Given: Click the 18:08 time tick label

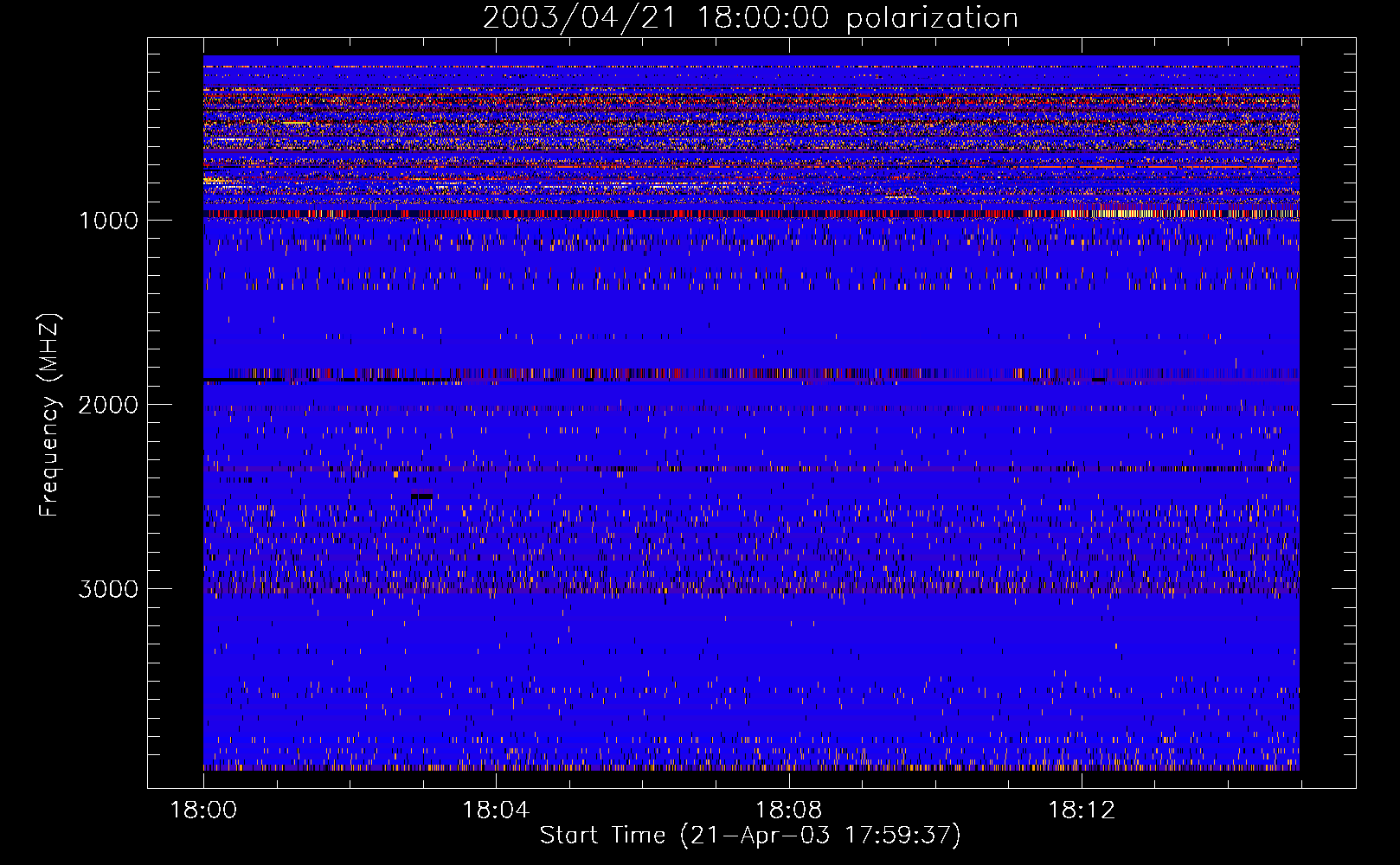Looking at the screenshot, I should (788, 811).
